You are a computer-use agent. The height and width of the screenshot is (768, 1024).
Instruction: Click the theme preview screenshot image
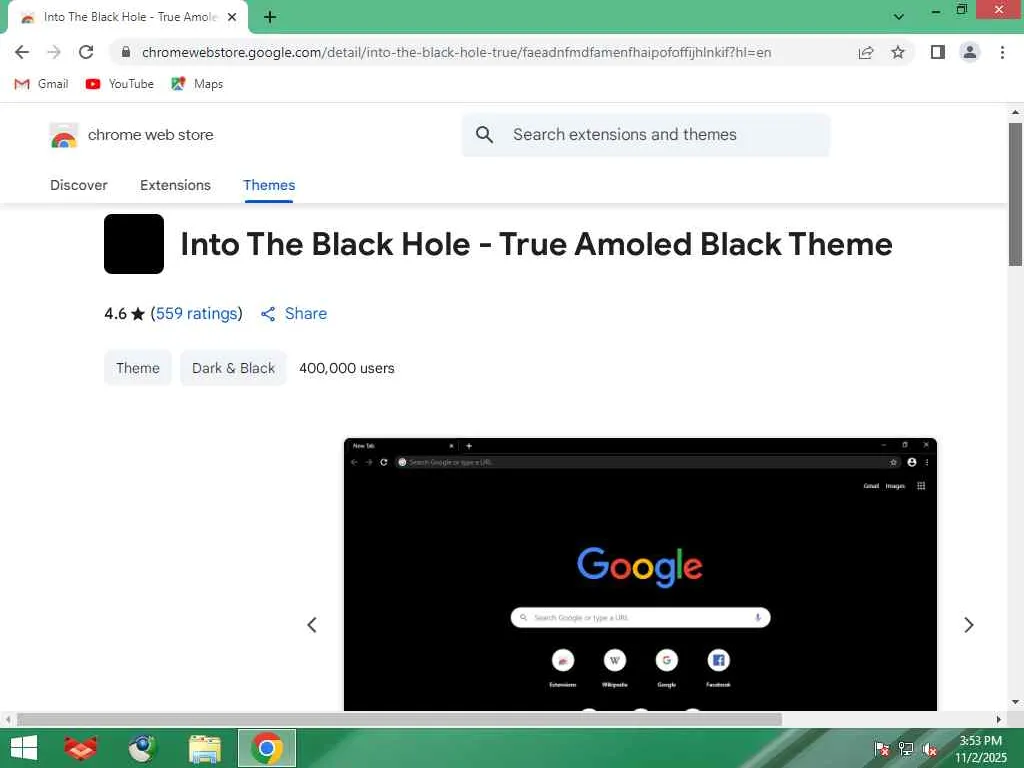tap(640, 575)
